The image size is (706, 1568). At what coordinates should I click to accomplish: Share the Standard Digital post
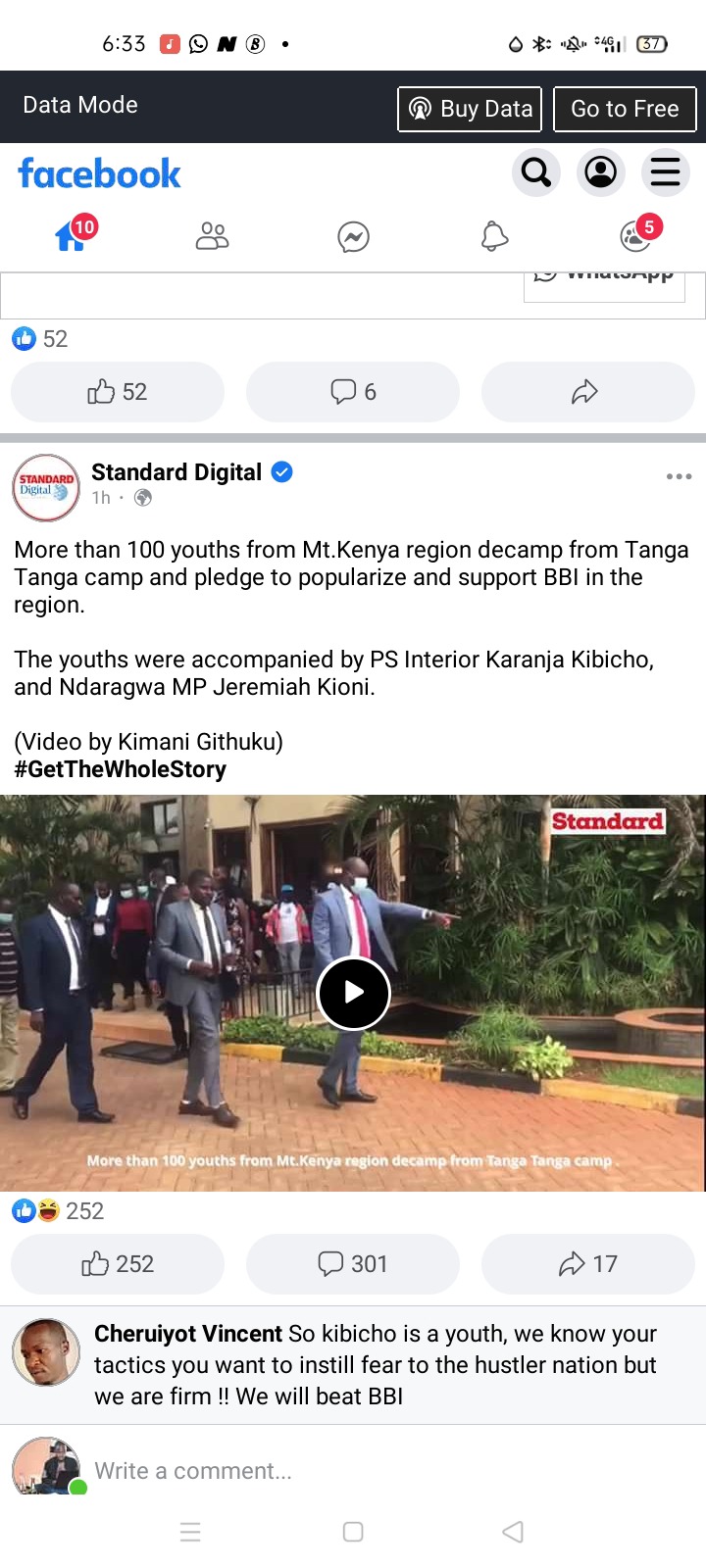(588, 1264)
